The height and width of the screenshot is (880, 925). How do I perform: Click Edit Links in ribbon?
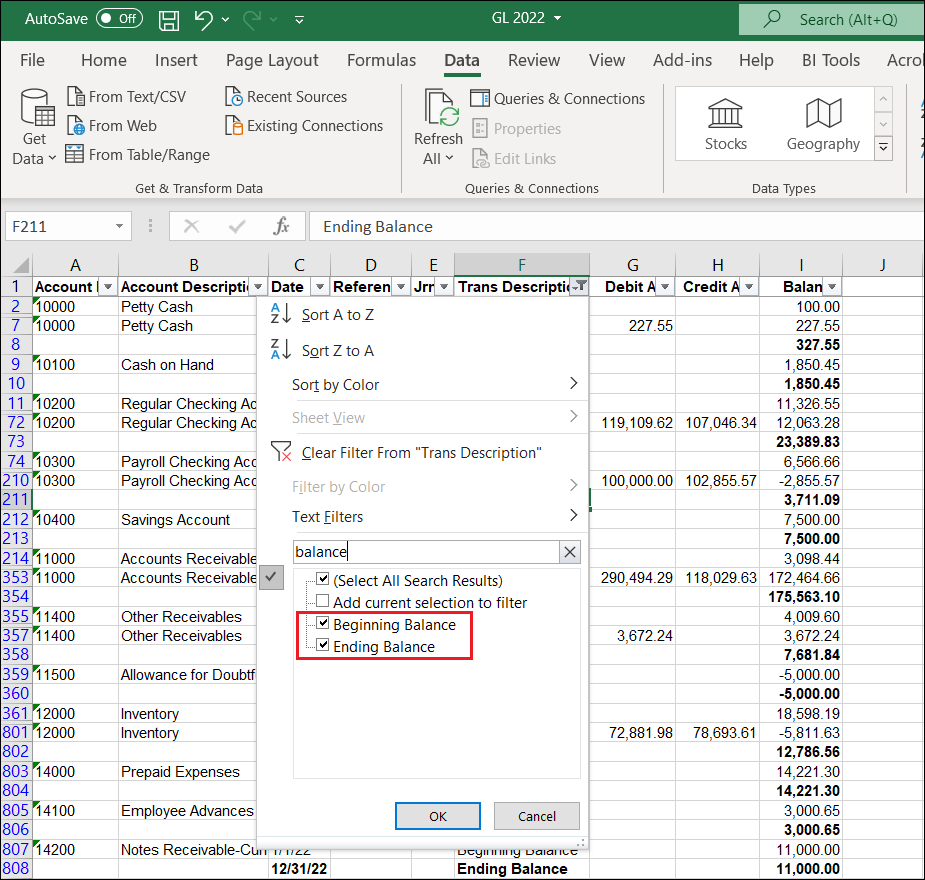[514, 159]
